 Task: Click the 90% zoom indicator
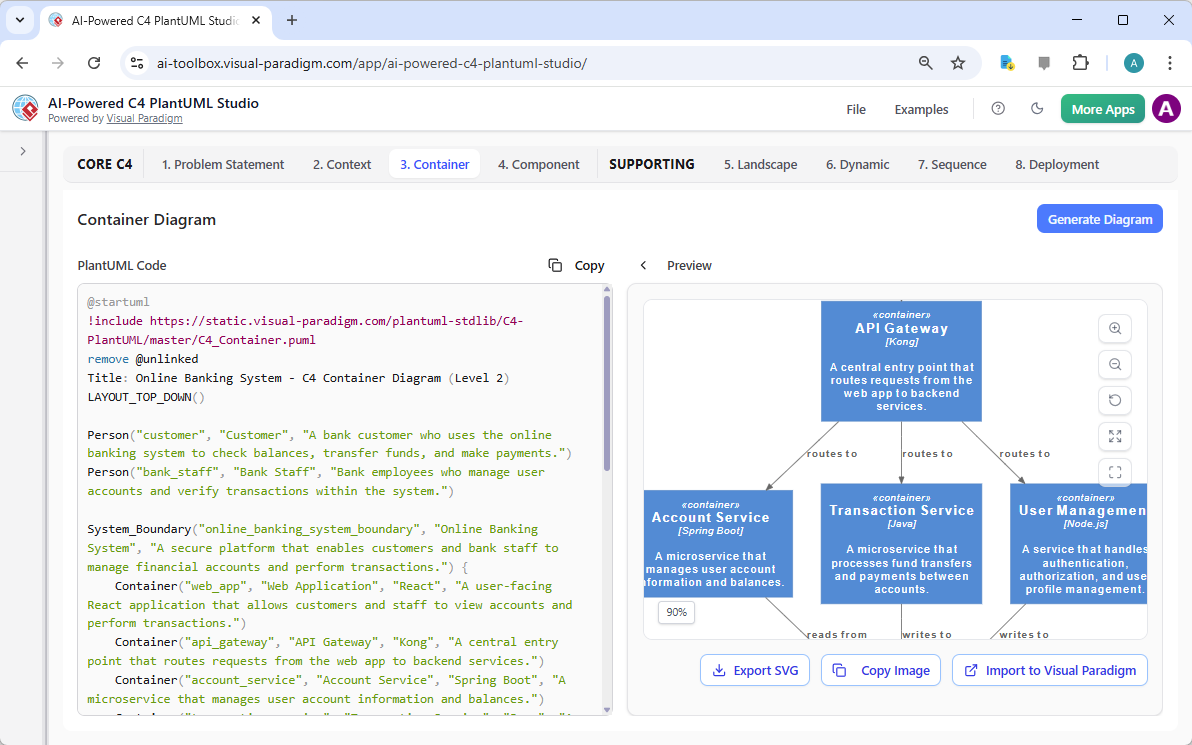point(676,612)
